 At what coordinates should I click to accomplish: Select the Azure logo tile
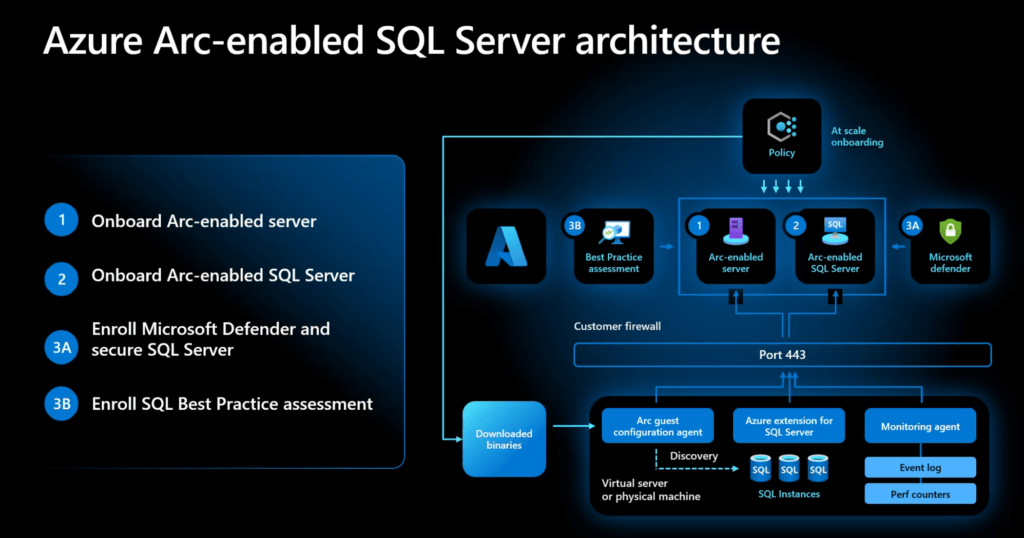(x=506, y=246)
